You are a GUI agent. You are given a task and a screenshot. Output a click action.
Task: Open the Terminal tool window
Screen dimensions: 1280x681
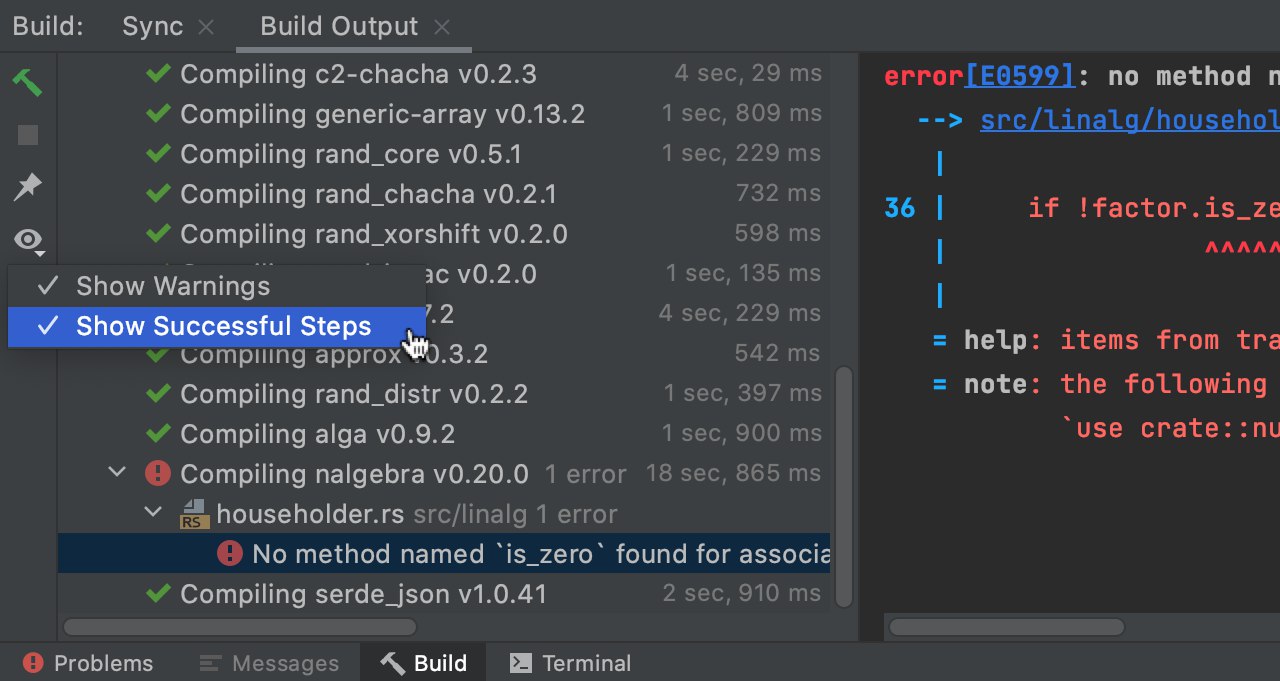[570, 663]
